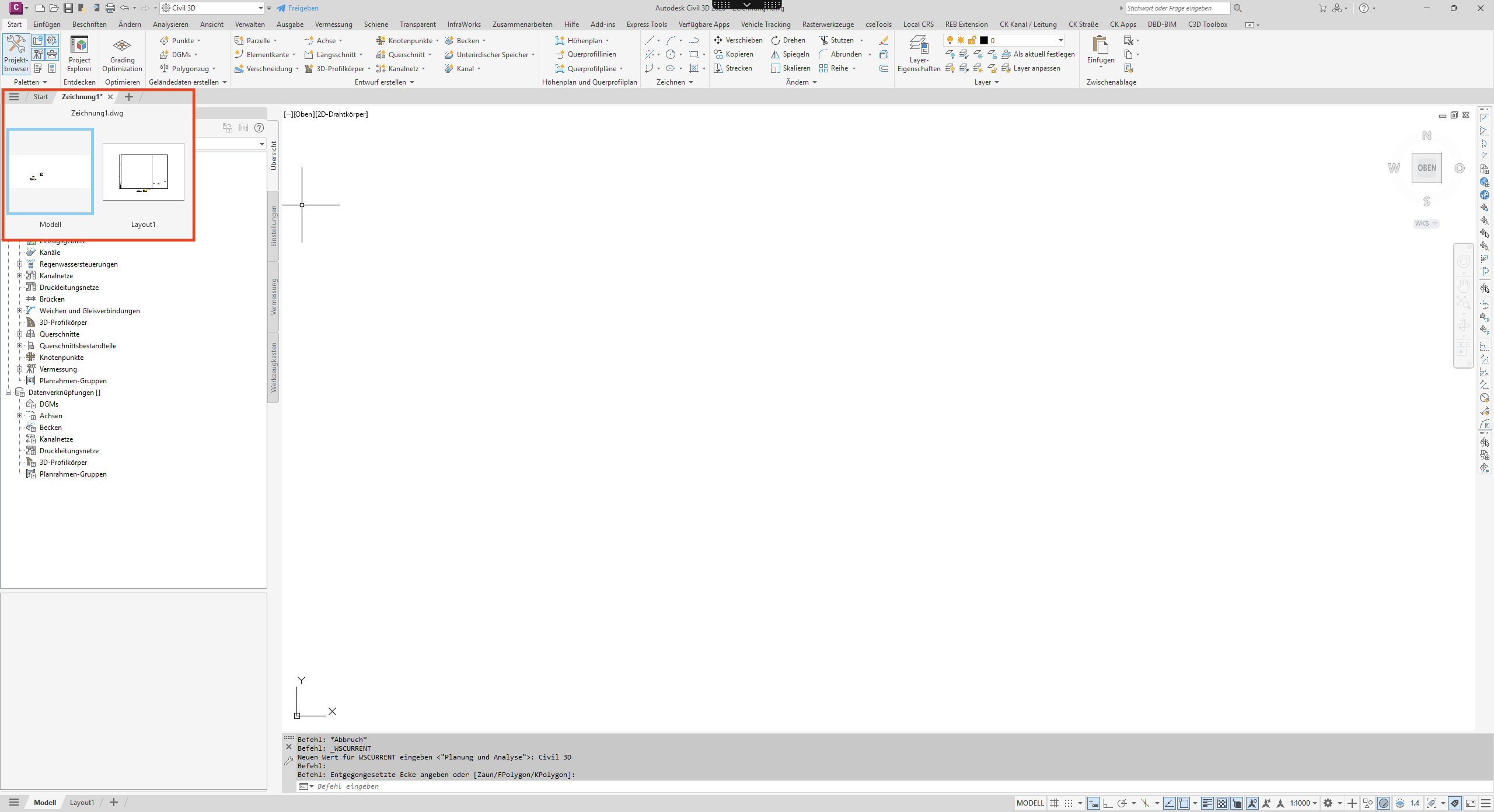This screenshot has width=1494, height=812.
Task: Close the Zeichnung1 drawing tab
Action: 110,97
